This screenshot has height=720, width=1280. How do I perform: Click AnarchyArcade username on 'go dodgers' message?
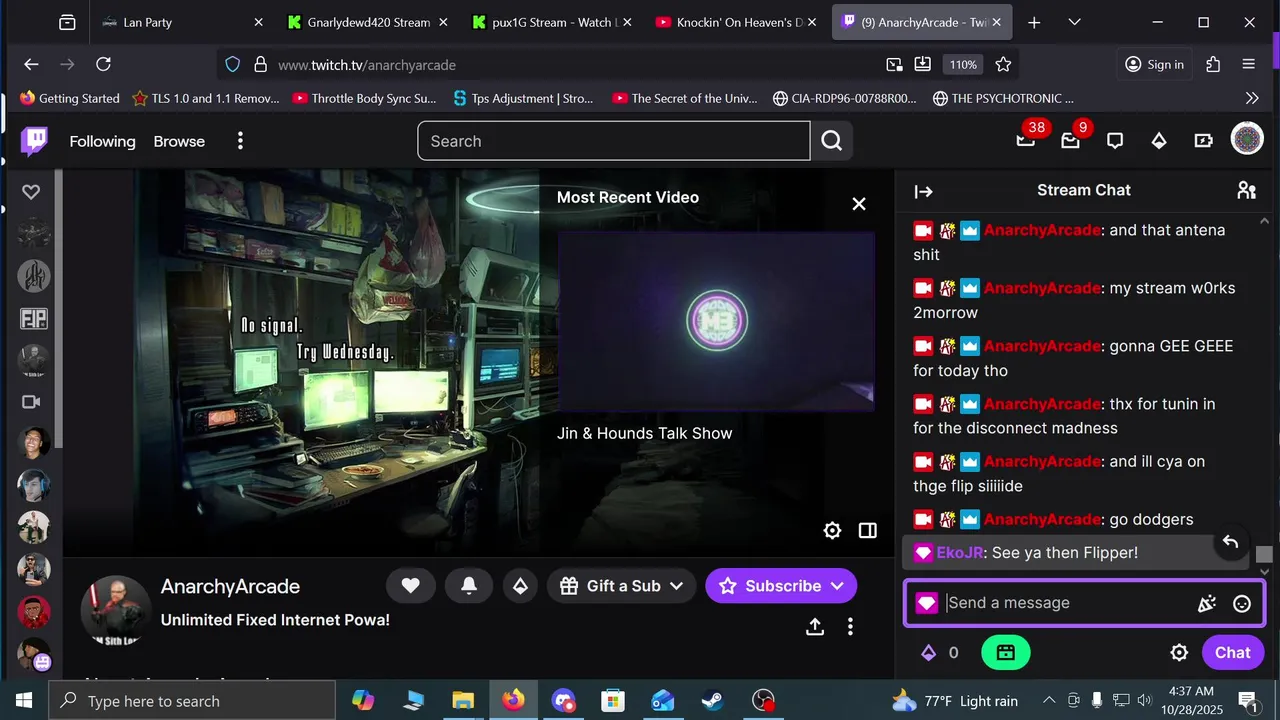click(1043, 519)
